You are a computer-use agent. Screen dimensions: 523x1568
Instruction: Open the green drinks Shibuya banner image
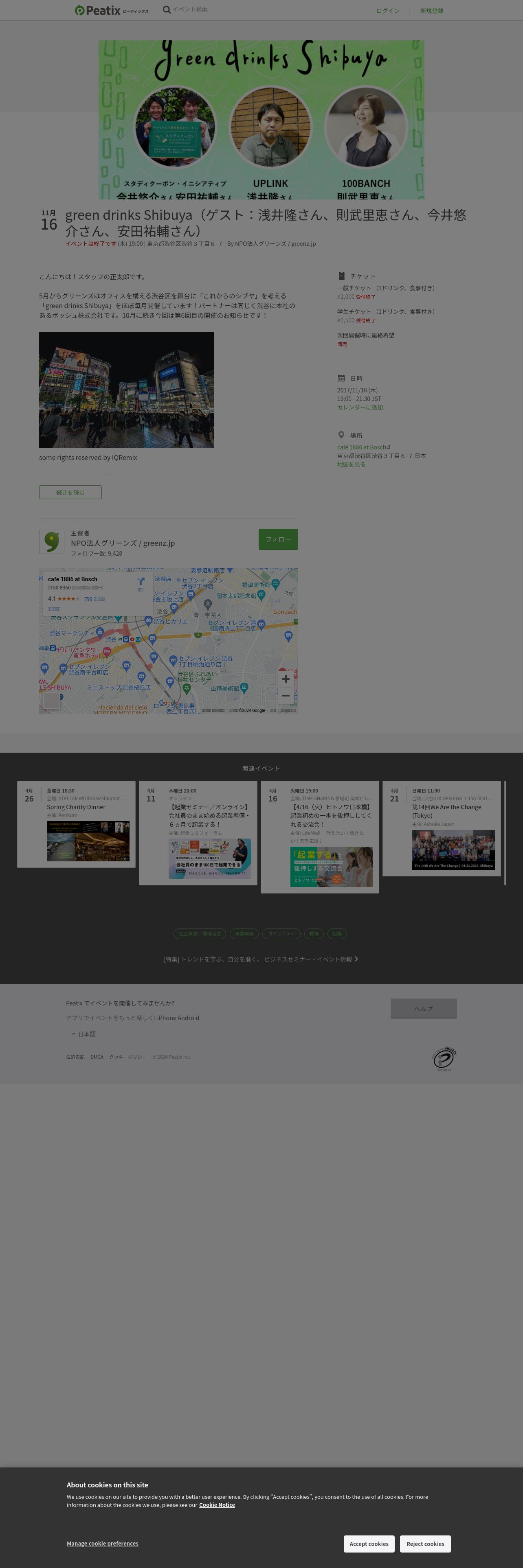coord(261,120)
